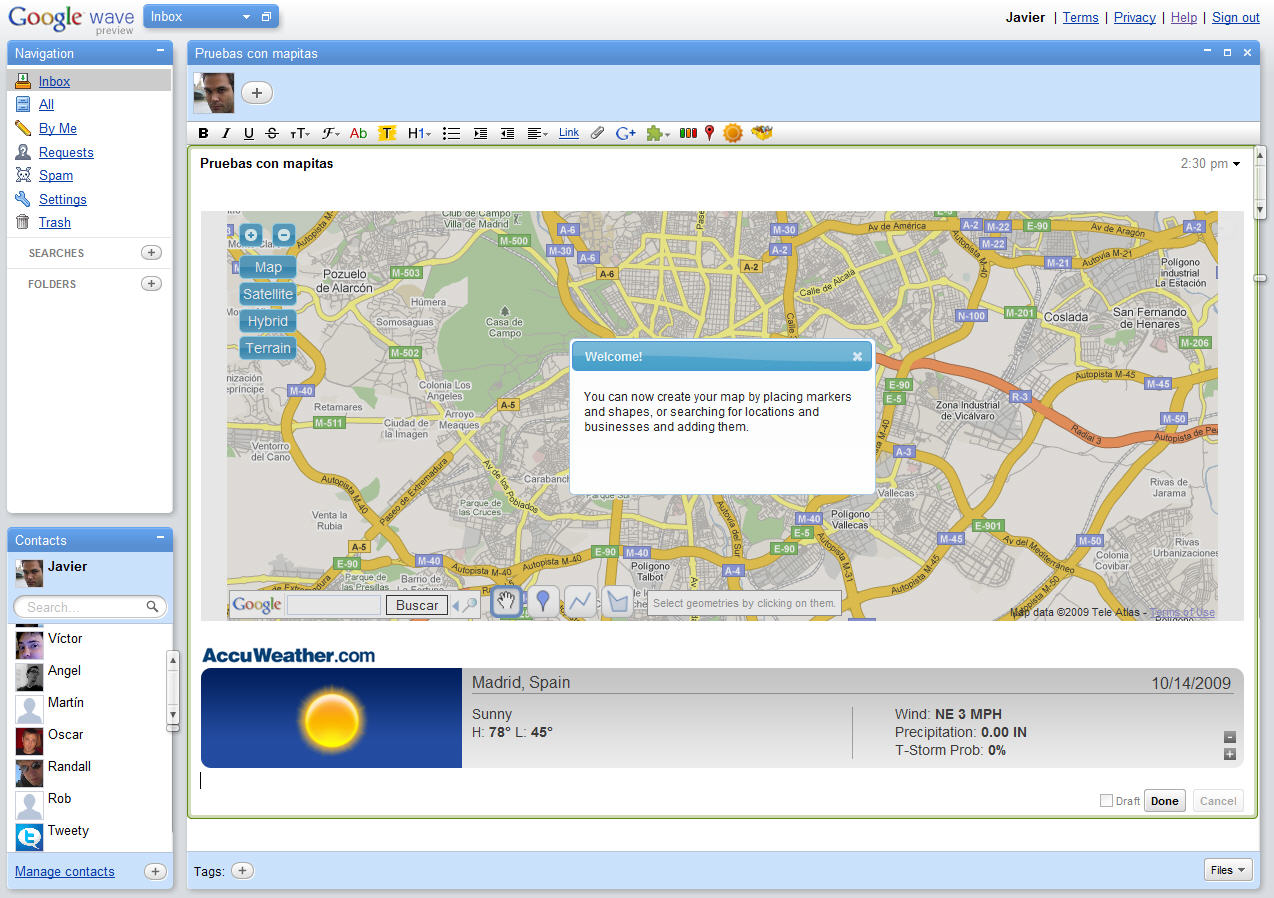Open the text alignment dropdown

(537, 133)
